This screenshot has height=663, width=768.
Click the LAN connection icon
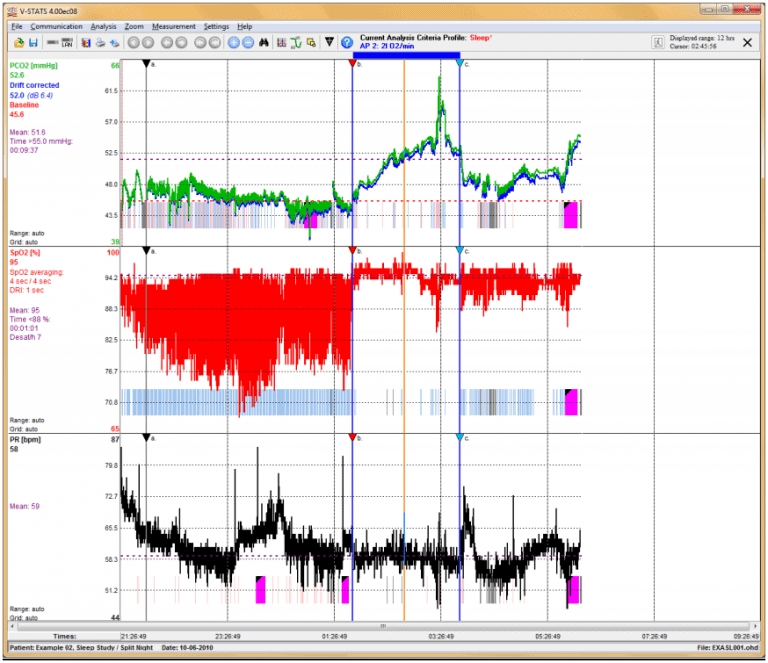coord(67,43)
